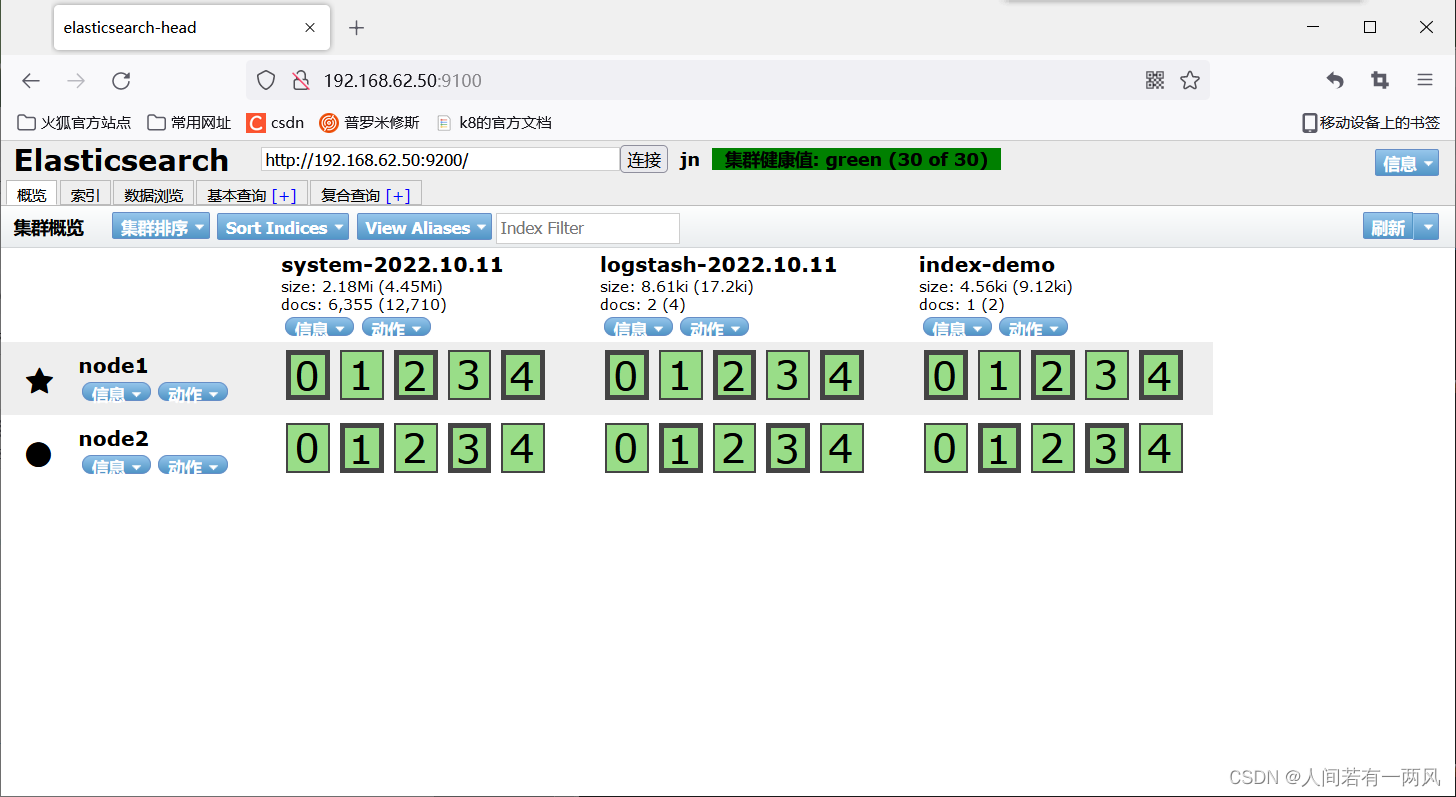This screenshot has height=797, width=1456.
Task: Open the Sort Indices dropdown
Action: (283, 228)
